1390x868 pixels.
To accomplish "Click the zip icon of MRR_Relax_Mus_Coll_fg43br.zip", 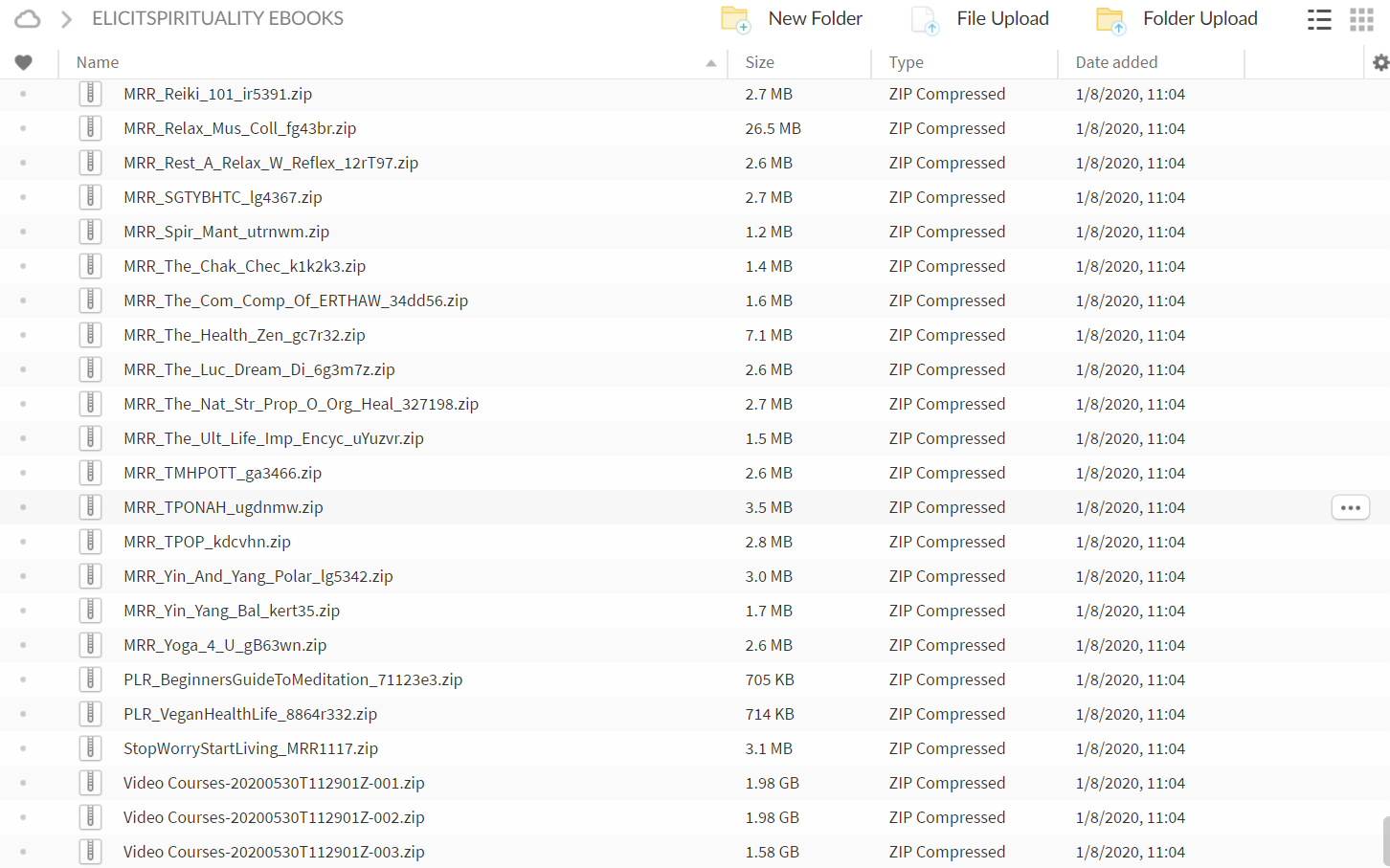I will click(x=90, y=128).
